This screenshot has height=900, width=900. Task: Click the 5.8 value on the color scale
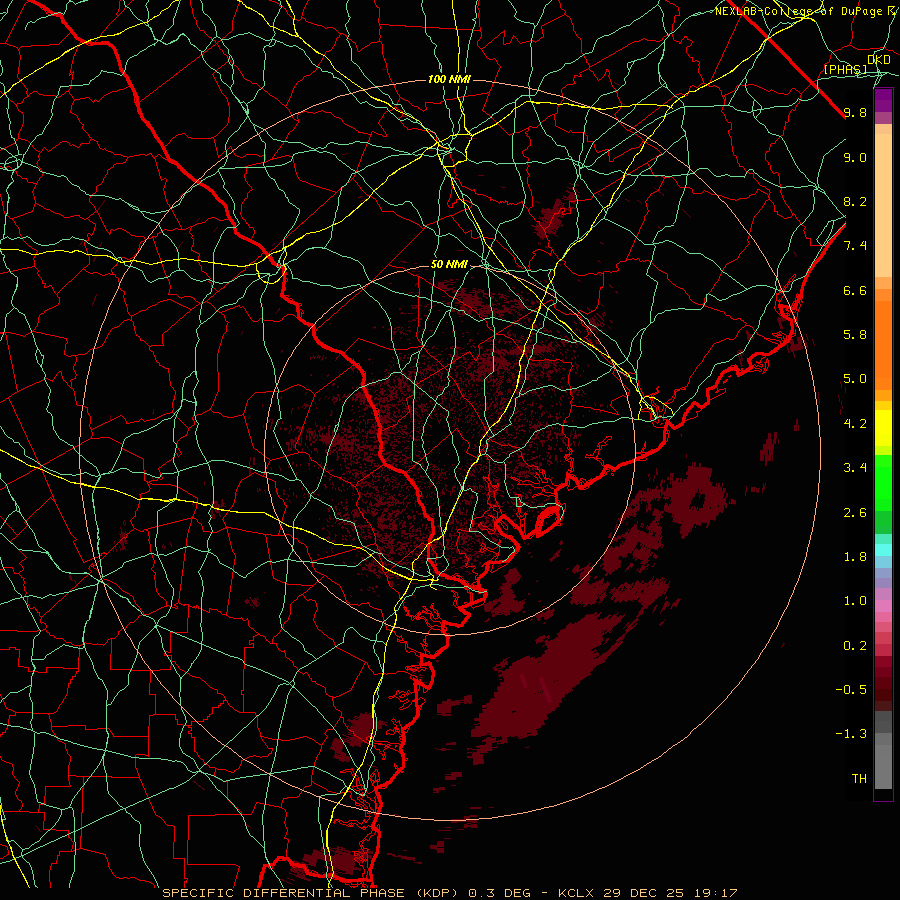pos(855,335)
